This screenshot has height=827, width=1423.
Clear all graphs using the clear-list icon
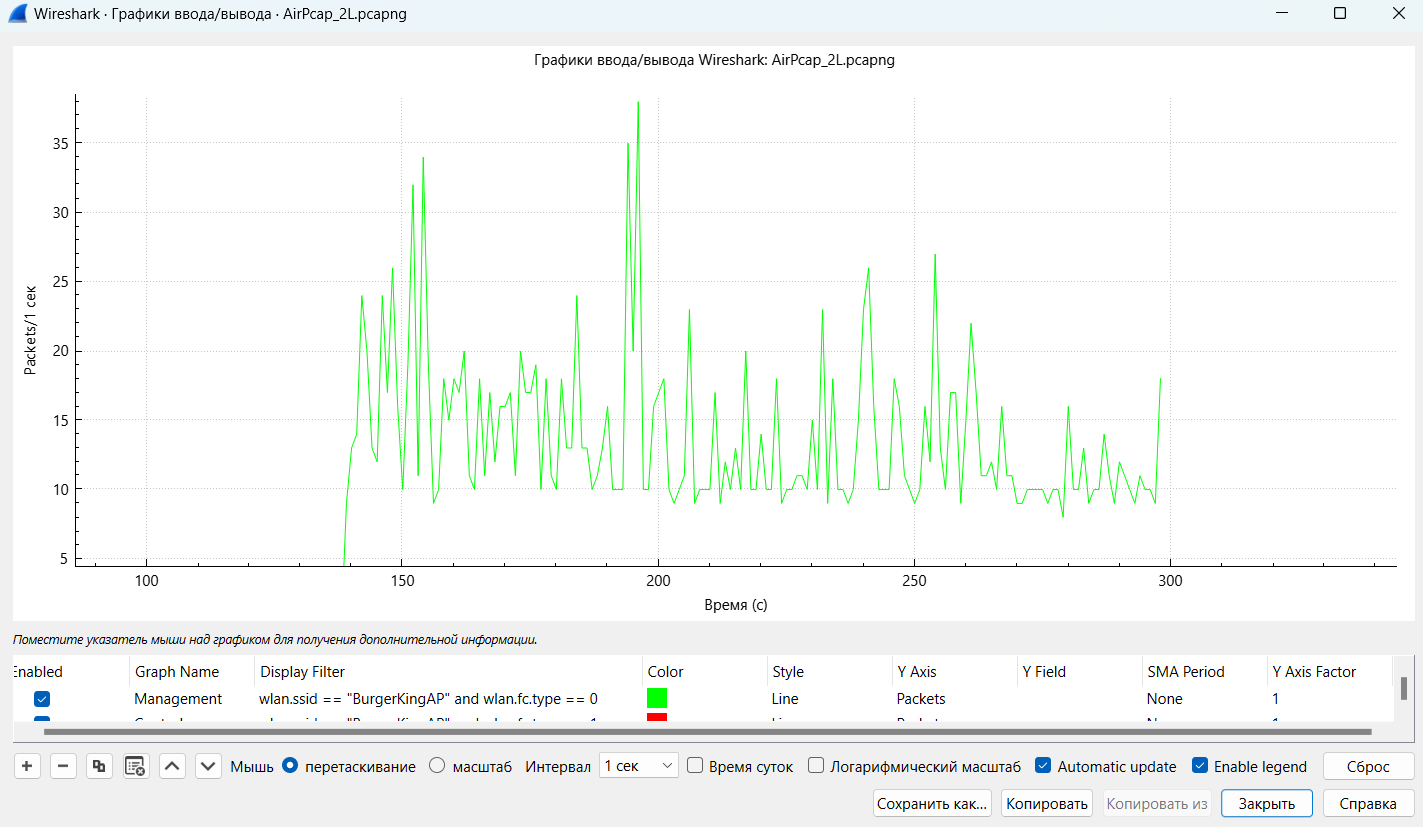135,766
